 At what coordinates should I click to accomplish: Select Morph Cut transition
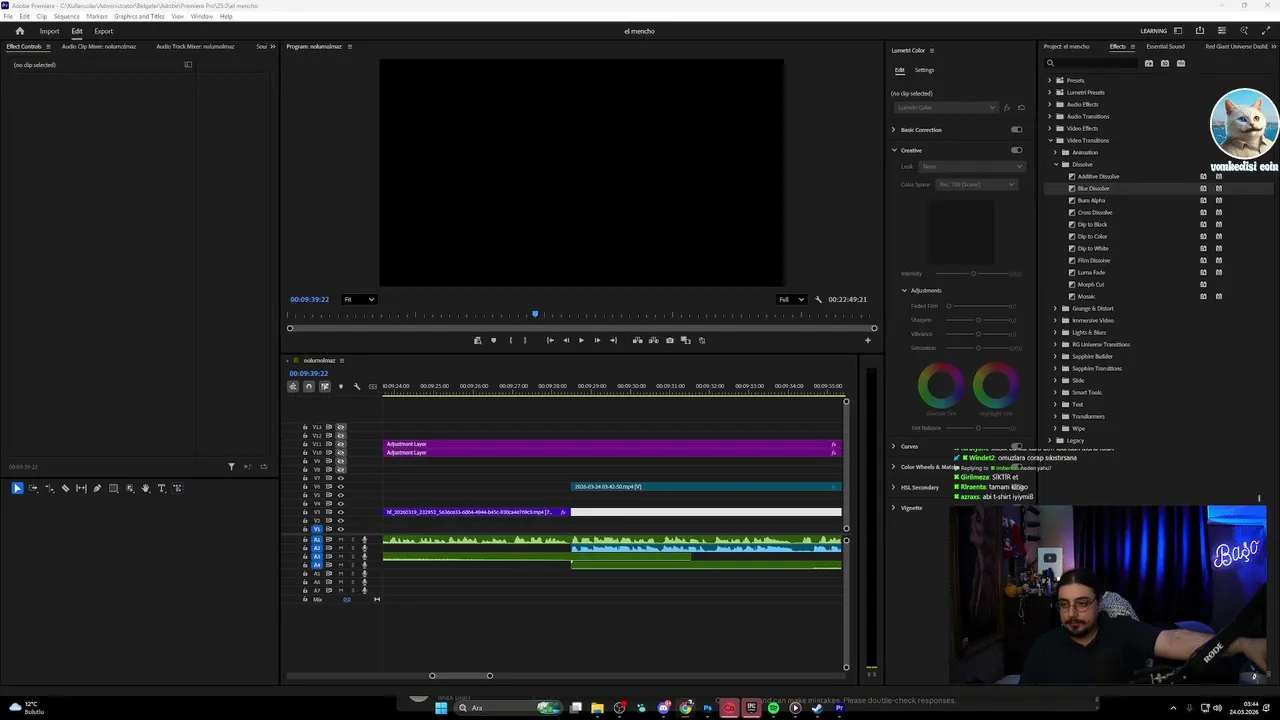(x=1090, y=284)
